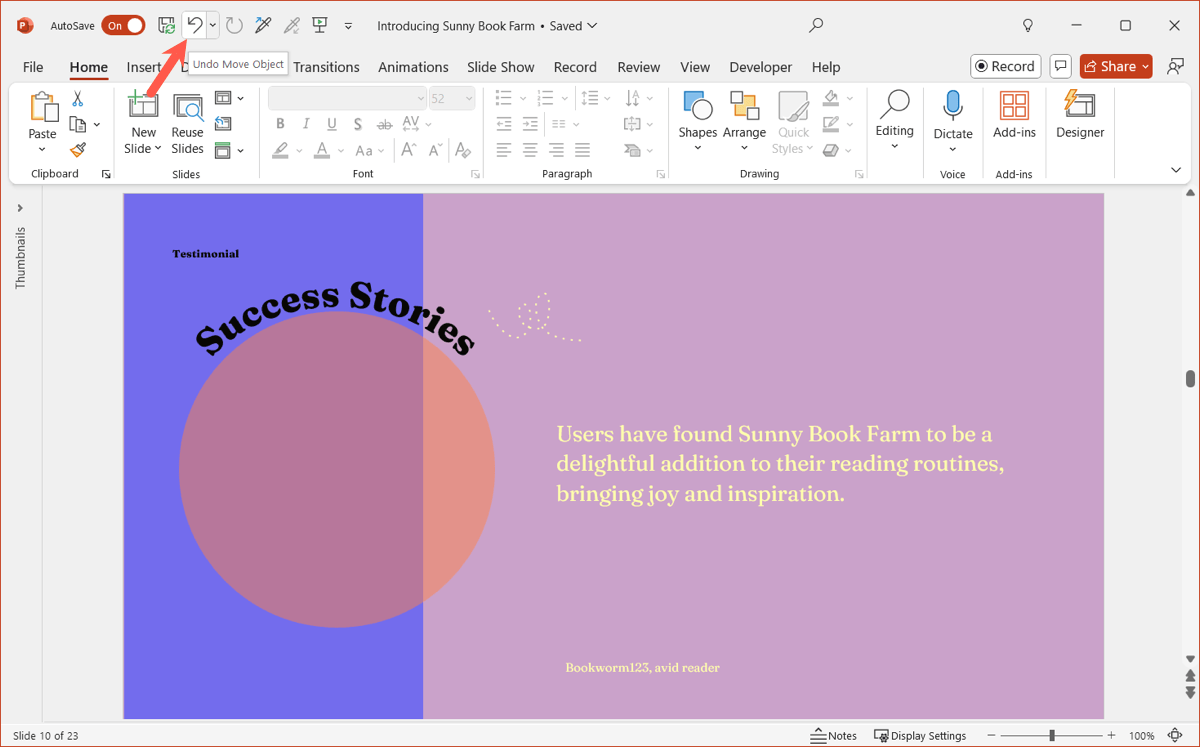
Task: Cut selection with the scissors icon
Action: point(78,99)
